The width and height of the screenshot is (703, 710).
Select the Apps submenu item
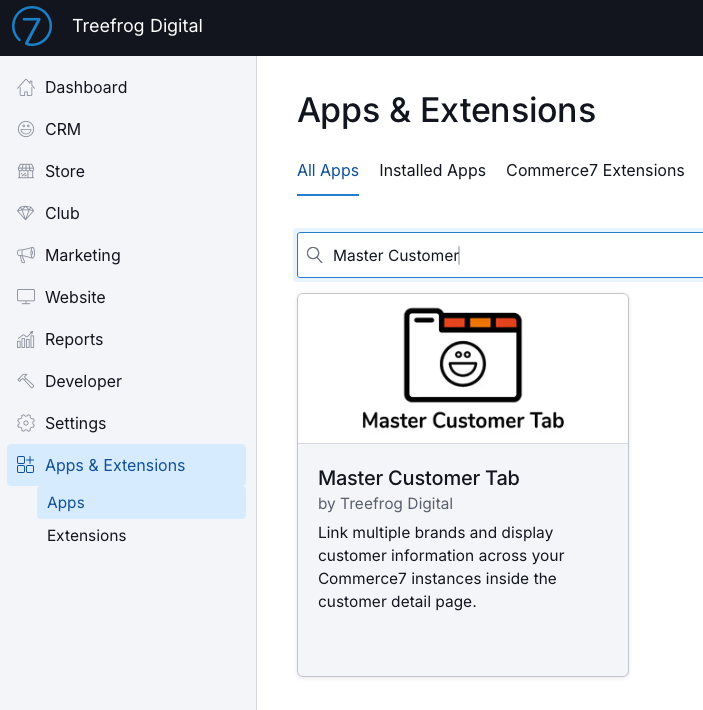pyautogui.click(x=141, y=503)
